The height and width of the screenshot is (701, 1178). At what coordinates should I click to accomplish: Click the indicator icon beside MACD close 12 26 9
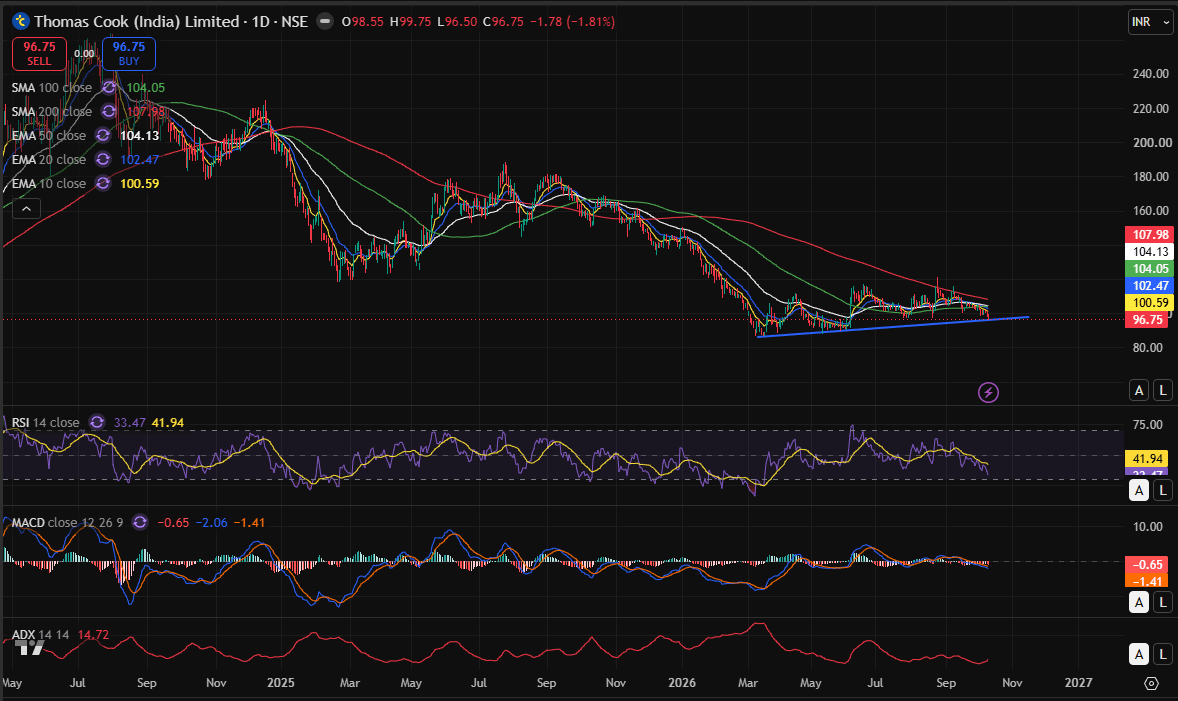[x=140, y=522]
